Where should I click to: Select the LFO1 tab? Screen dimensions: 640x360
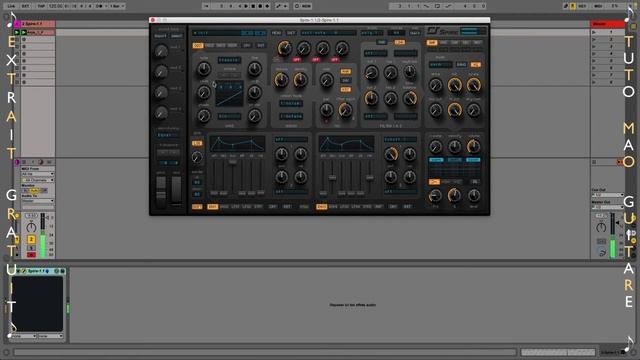(236, 207)
